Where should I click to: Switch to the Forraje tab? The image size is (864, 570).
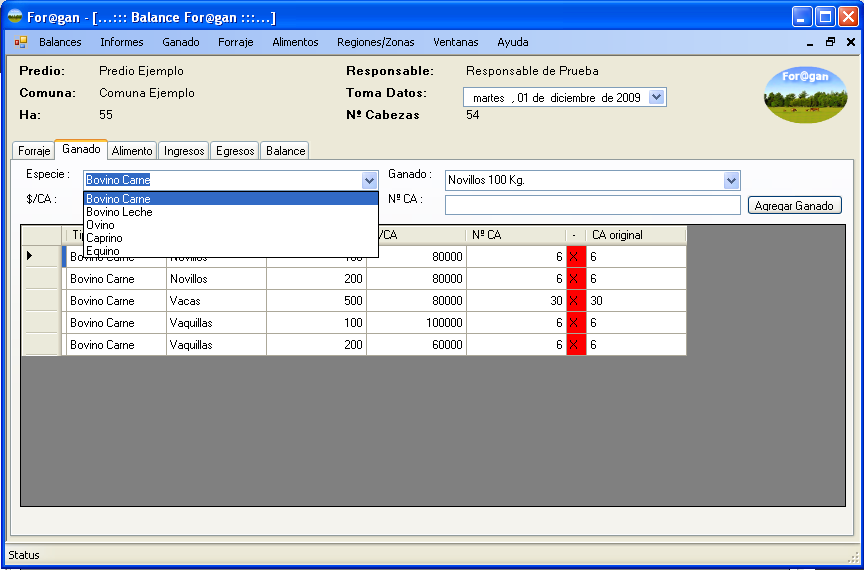point(34,151)
